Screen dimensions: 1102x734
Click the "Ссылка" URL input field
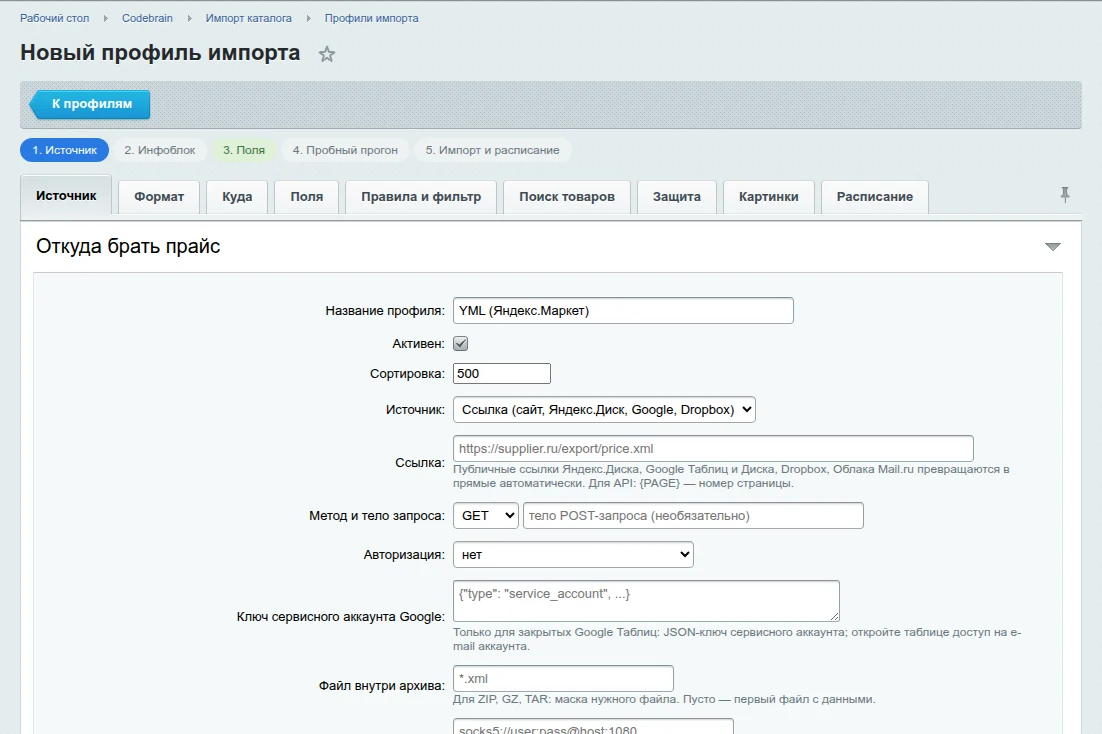pos(713,449)
